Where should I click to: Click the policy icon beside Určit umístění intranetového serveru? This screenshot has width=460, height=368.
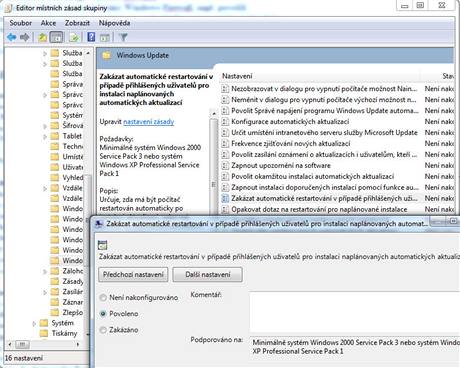pos(225,133)
